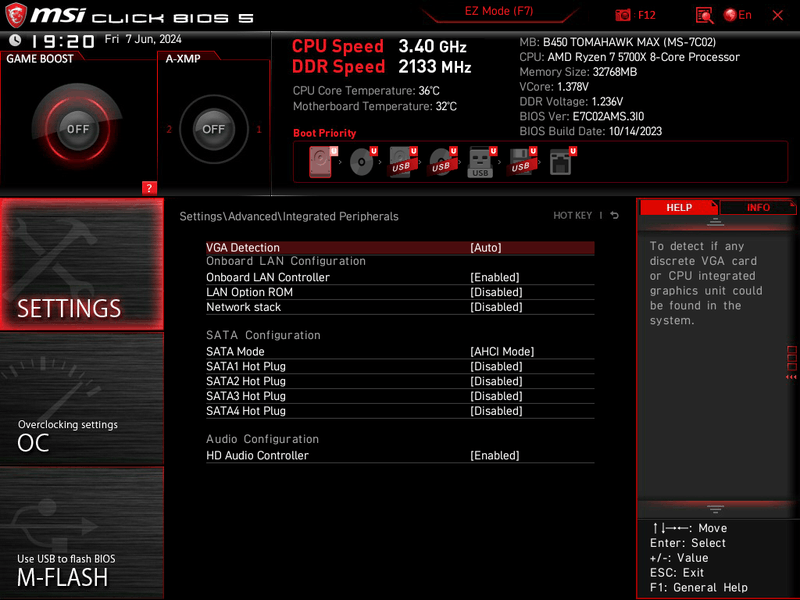This screenshot has width=800, height=600.
Task: Switch to the HELP tab
Action: (679, 208)
